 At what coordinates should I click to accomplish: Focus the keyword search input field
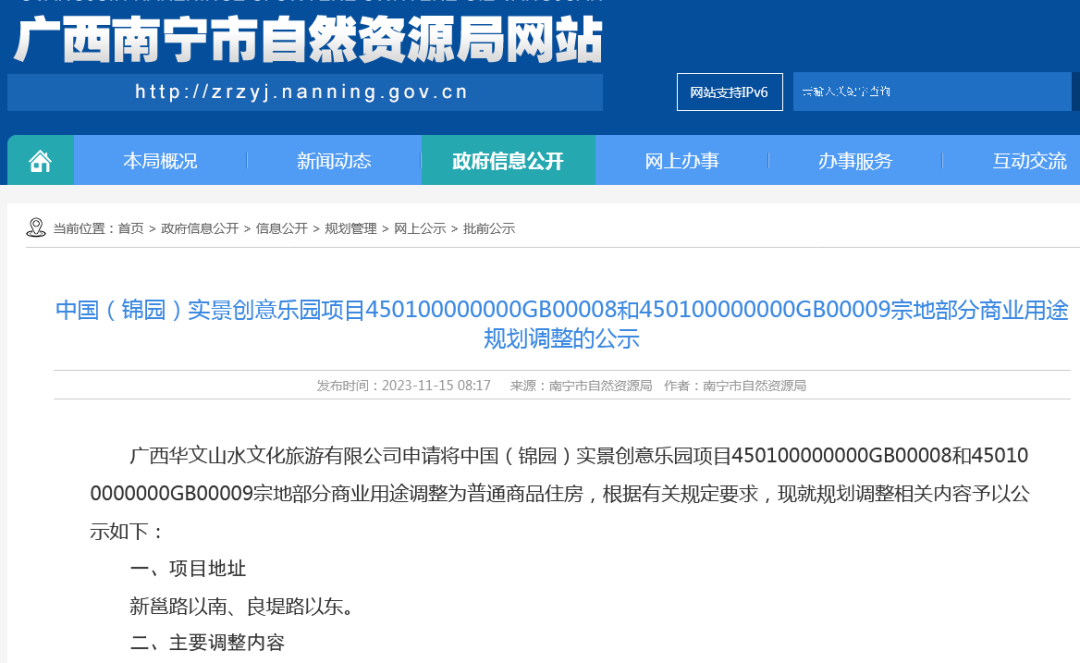(x=931, y=92)
